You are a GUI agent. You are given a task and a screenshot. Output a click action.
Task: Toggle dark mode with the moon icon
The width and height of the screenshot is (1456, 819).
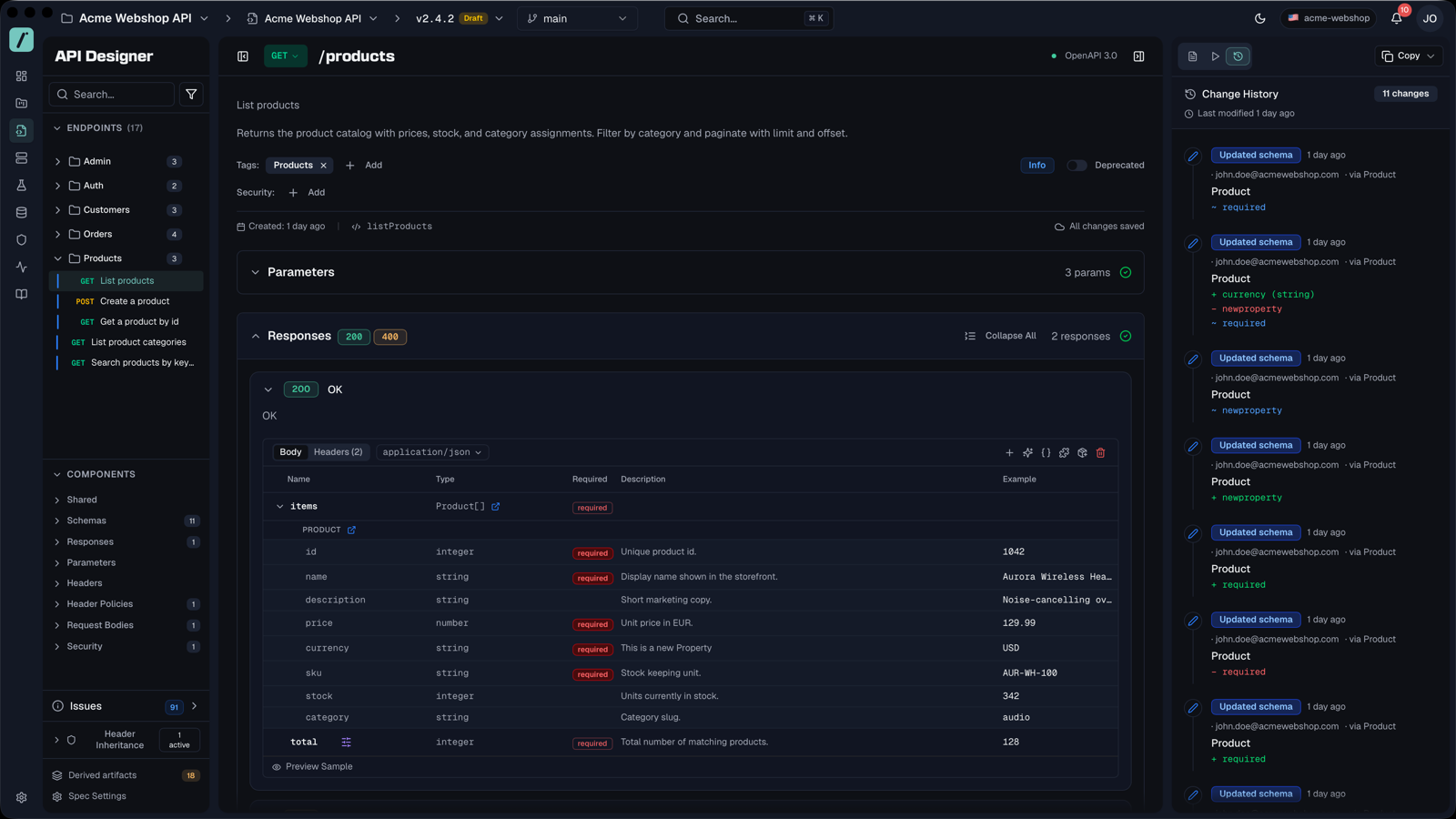coord(1260,18)
